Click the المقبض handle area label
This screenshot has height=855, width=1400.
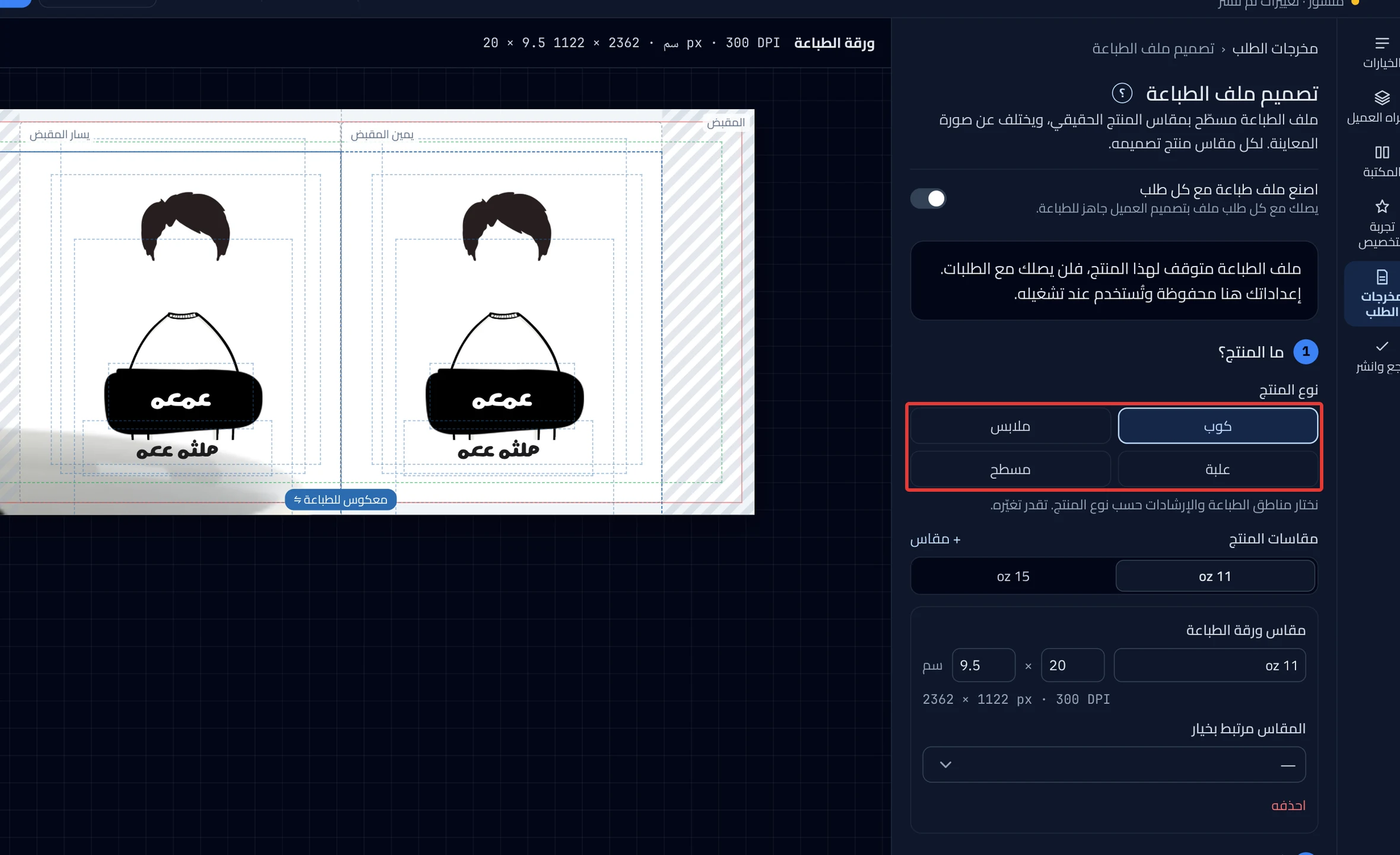(x=725, y=122)
